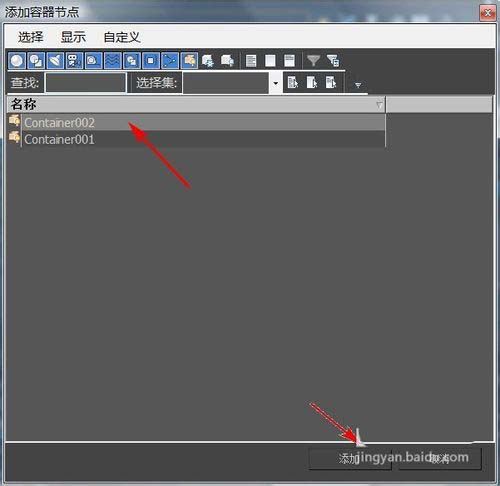Select the Container002 row
The height and width of the screenshot is (486, 500).
pos(196,122)
